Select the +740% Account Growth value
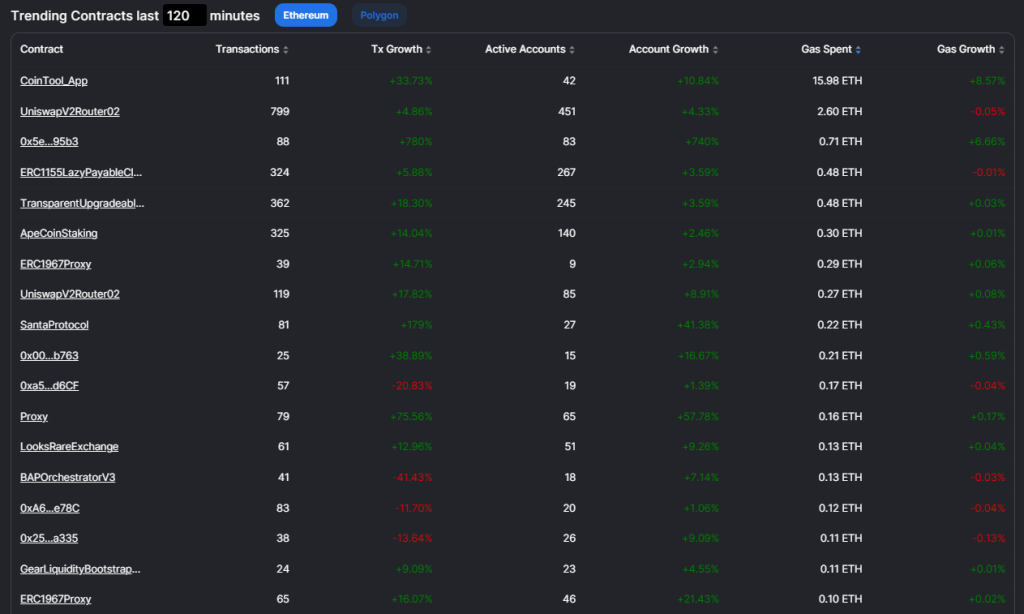 coord(701,142)
